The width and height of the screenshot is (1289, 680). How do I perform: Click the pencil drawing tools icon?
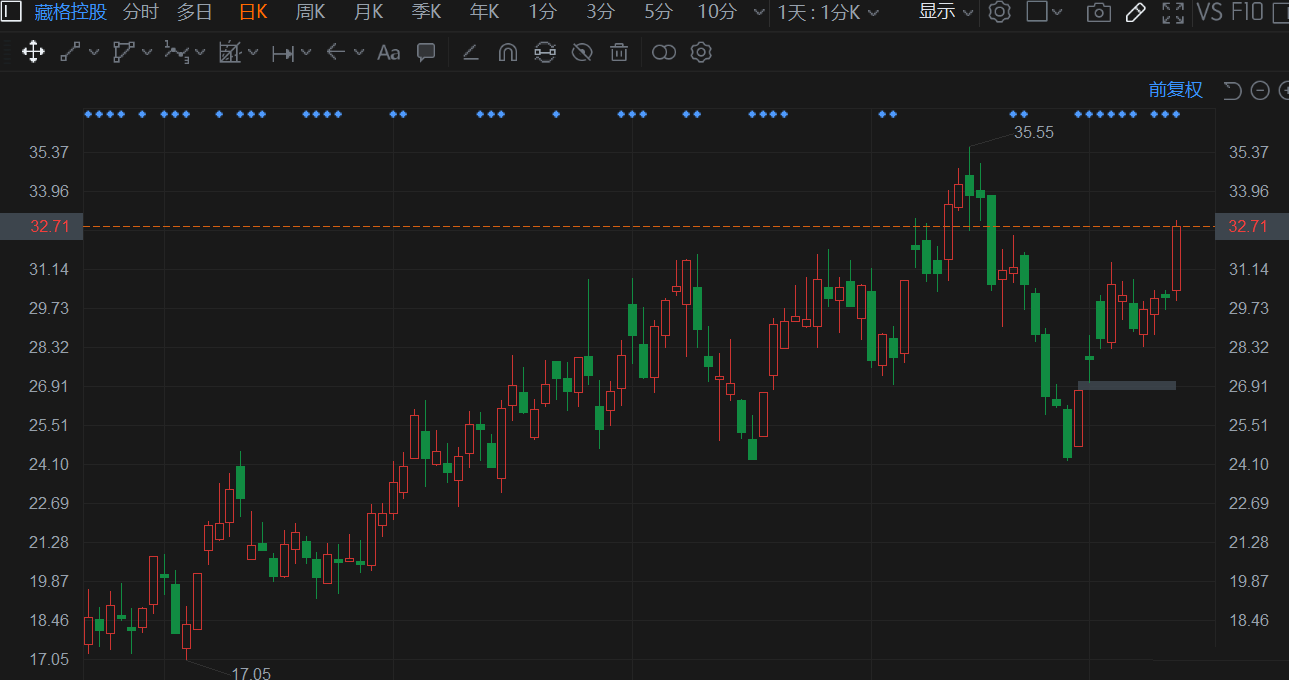pyautogui.click(x=1135, y=13)
